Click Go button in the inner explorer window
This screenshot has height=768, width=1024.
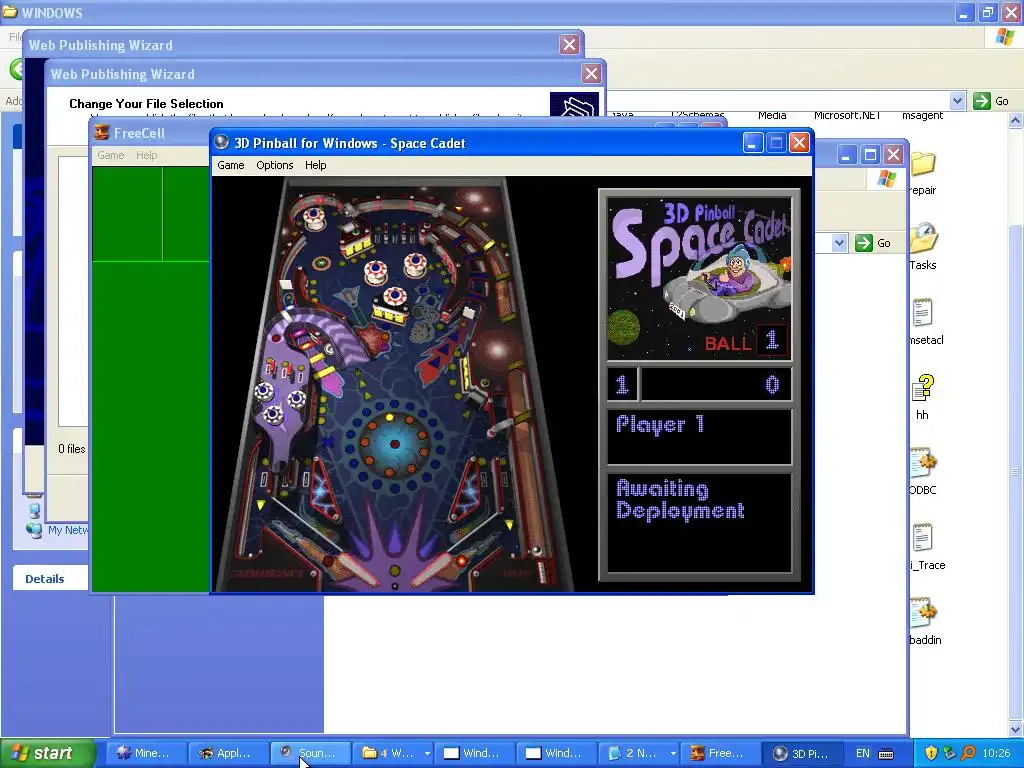pyautogui.click(x=872, y=243)
